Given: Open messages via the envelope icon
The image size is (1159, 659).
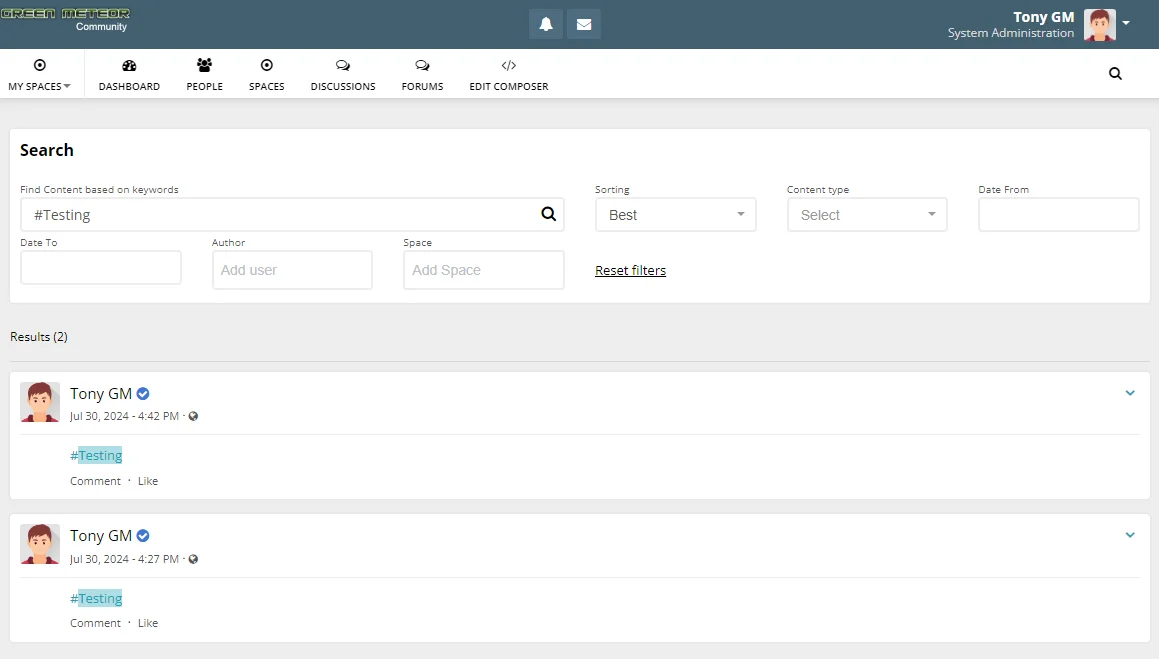Looking at the screenshot, I should coord(584,23).
